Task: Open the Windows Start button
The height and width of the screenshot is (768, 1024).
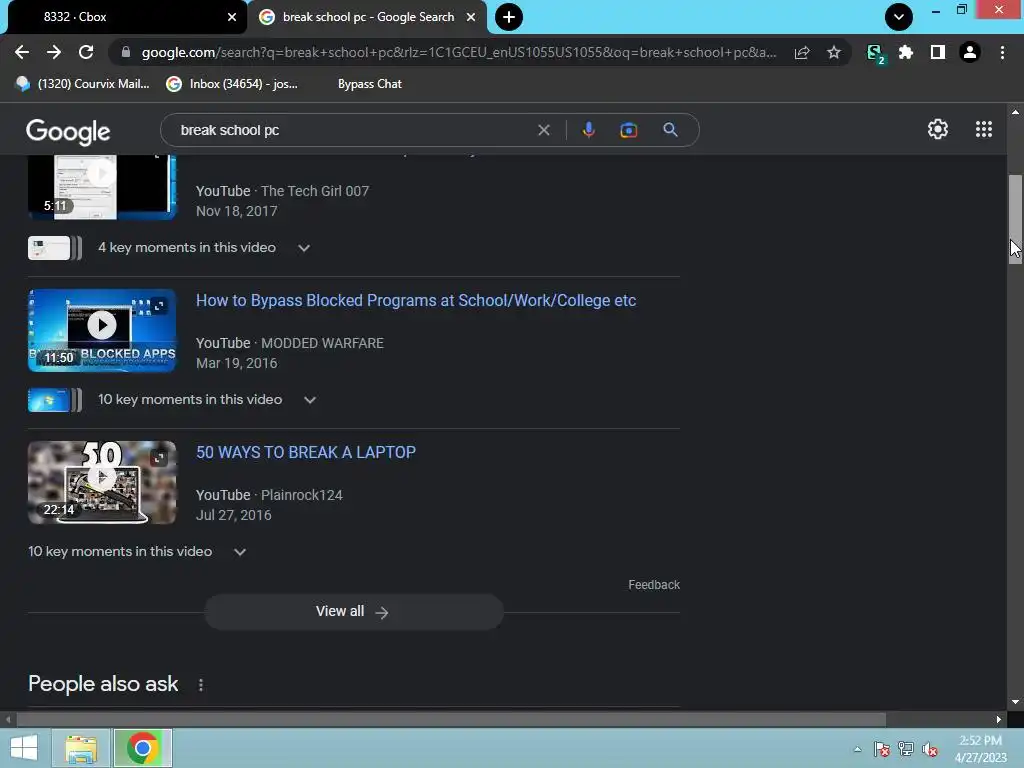Action: pyautogui.click(x=24, y=748)
